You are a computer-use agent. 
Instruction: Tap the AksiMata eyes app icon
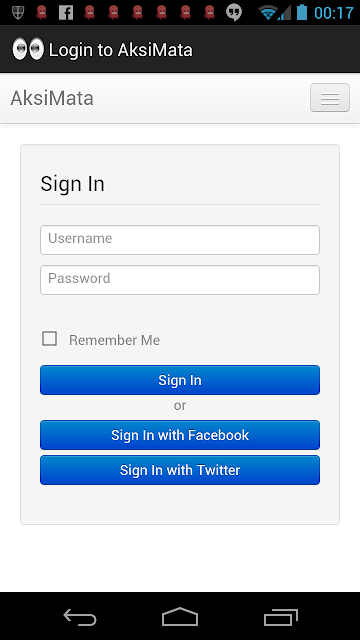point(28,49)
